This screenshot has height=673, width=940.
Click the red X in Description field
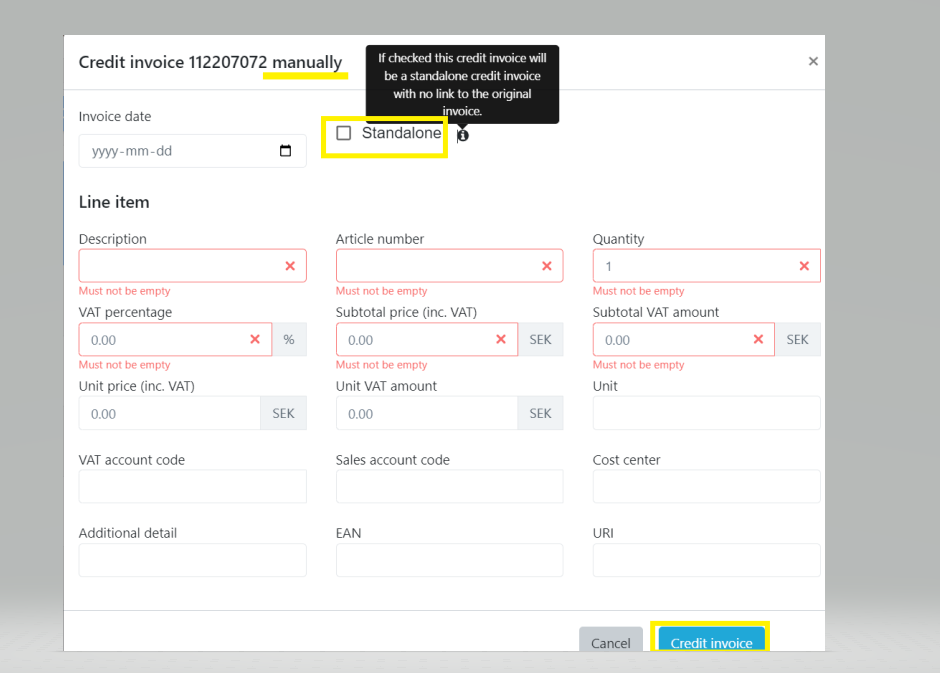[290, 266]
